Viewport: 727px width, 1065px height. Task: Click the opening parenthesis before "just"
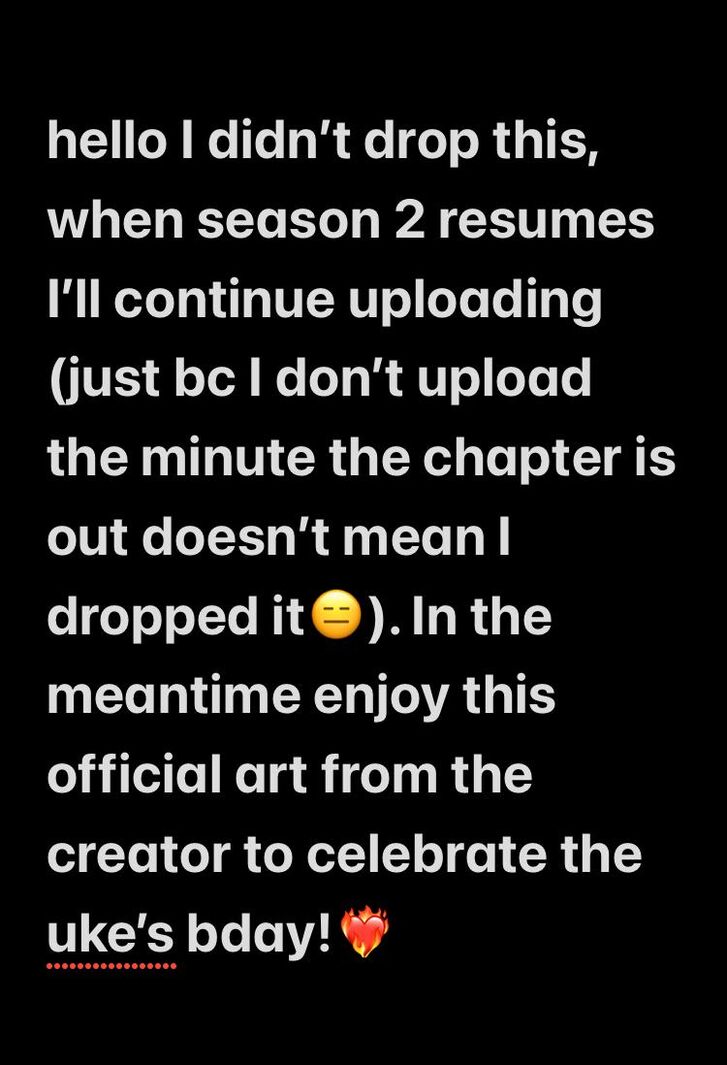point(56,379)
